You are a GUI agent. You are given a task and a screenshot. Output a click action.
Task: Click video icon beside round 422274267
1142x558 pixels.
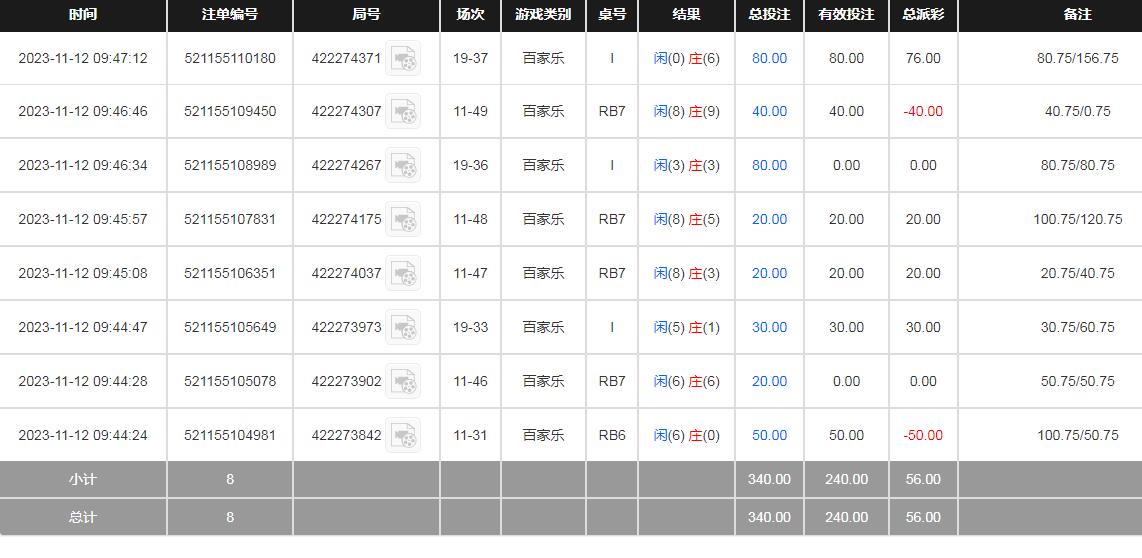(403, 166)
